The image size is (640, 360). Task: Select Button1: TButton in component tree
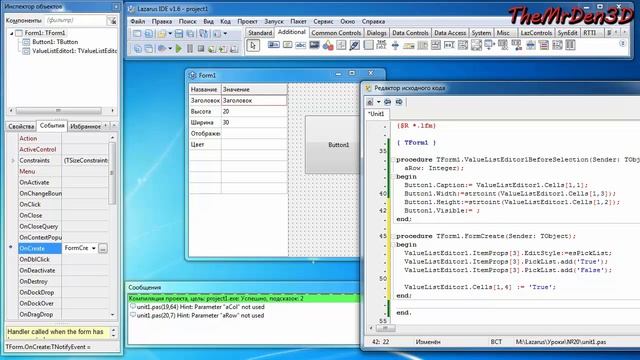click(x=55, y=42)
